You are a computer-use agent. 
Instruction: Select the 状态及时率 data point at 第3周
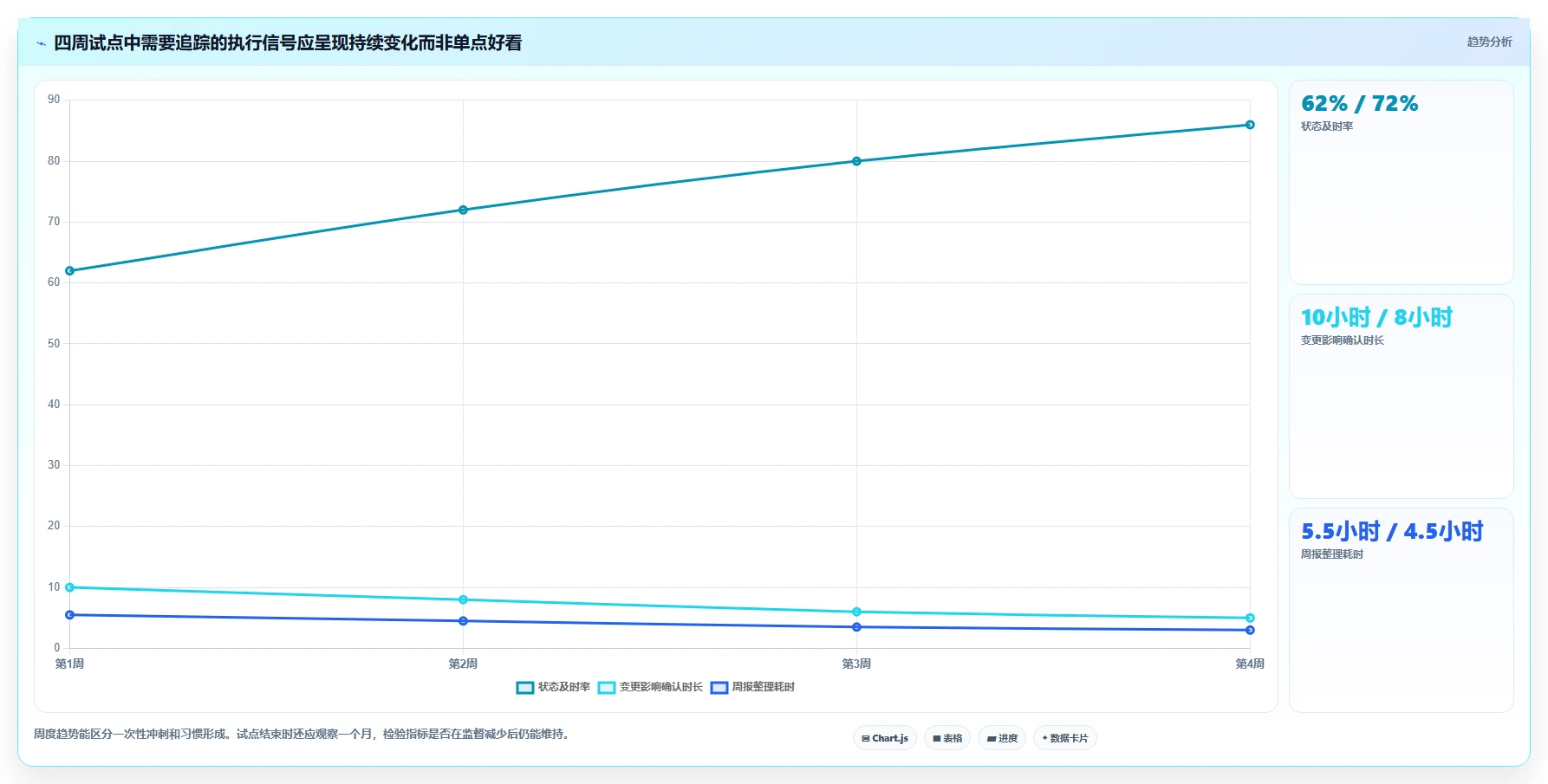pyautogui.click(x=856, y=161)
